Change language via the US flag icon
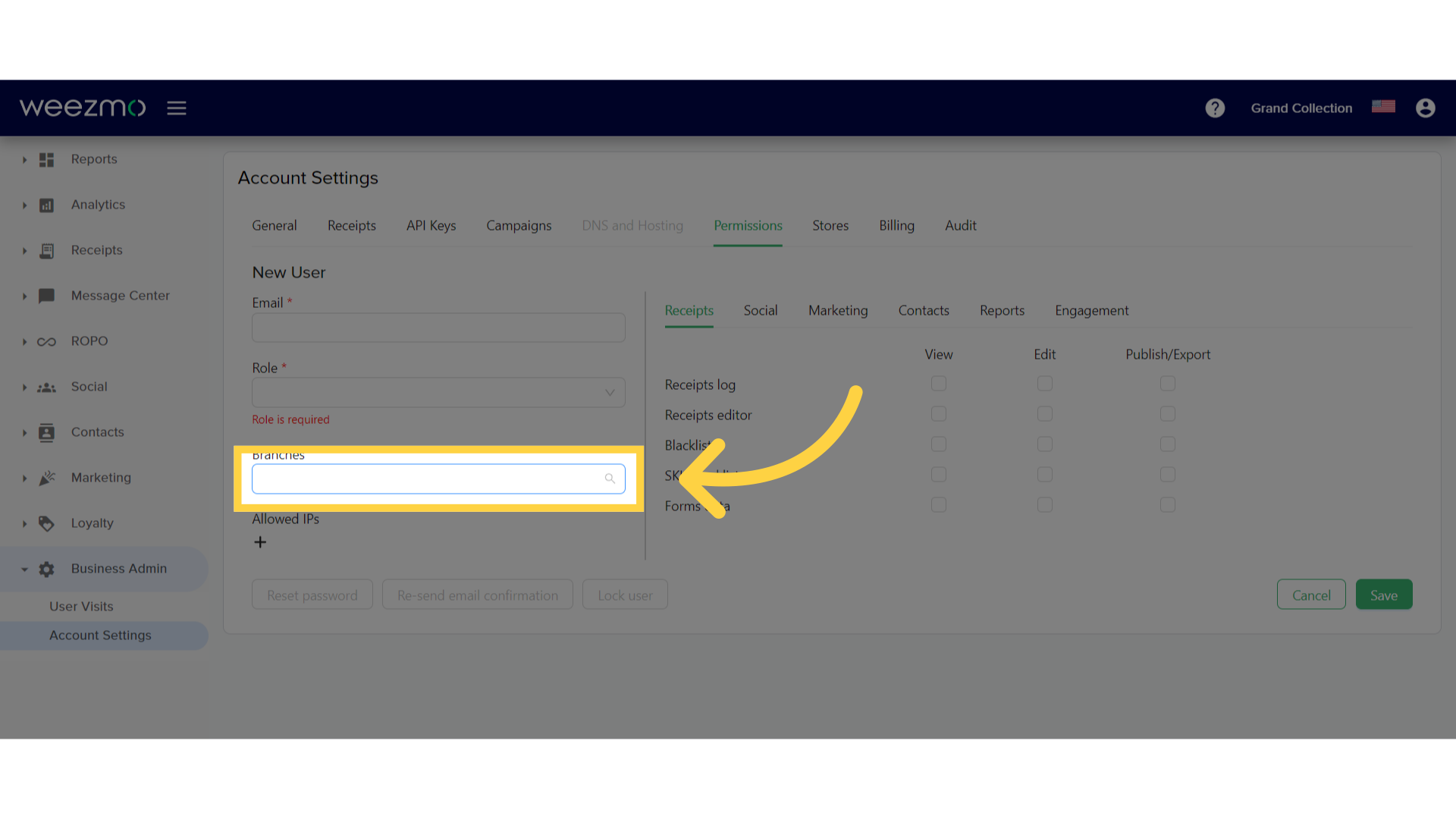 coord(1383,107)
